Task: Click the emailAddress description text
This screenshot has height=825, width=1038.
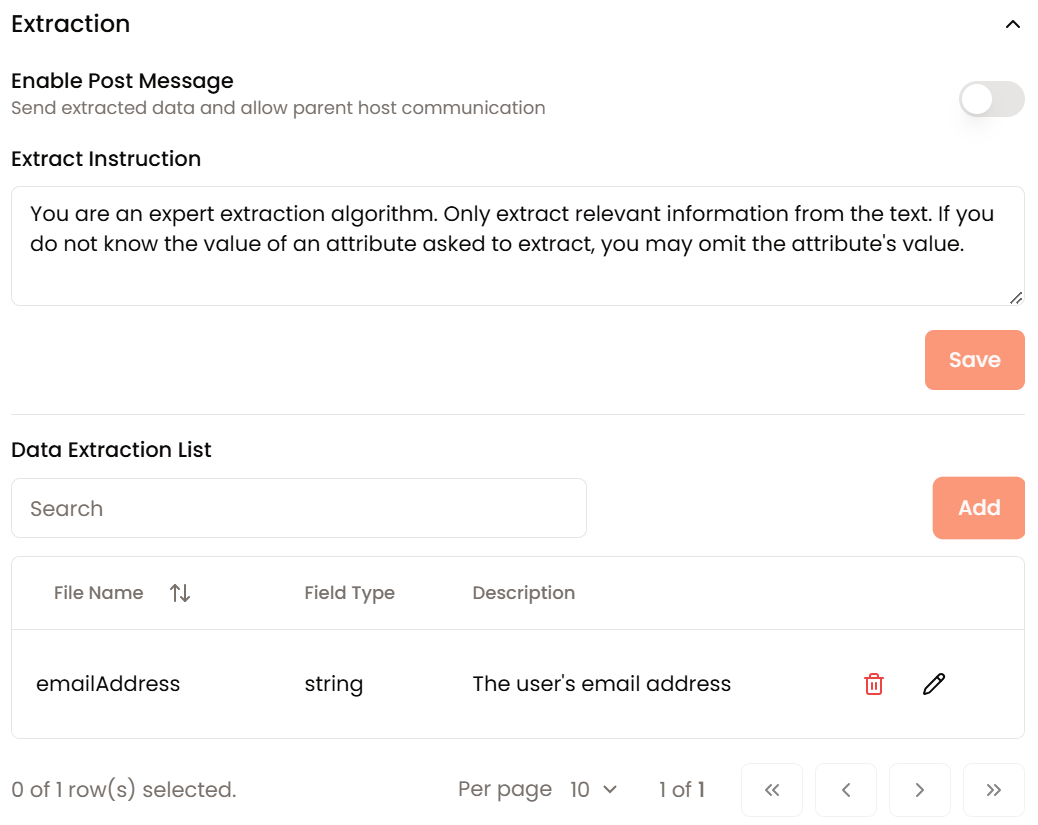Action: (x=602, y=683)
